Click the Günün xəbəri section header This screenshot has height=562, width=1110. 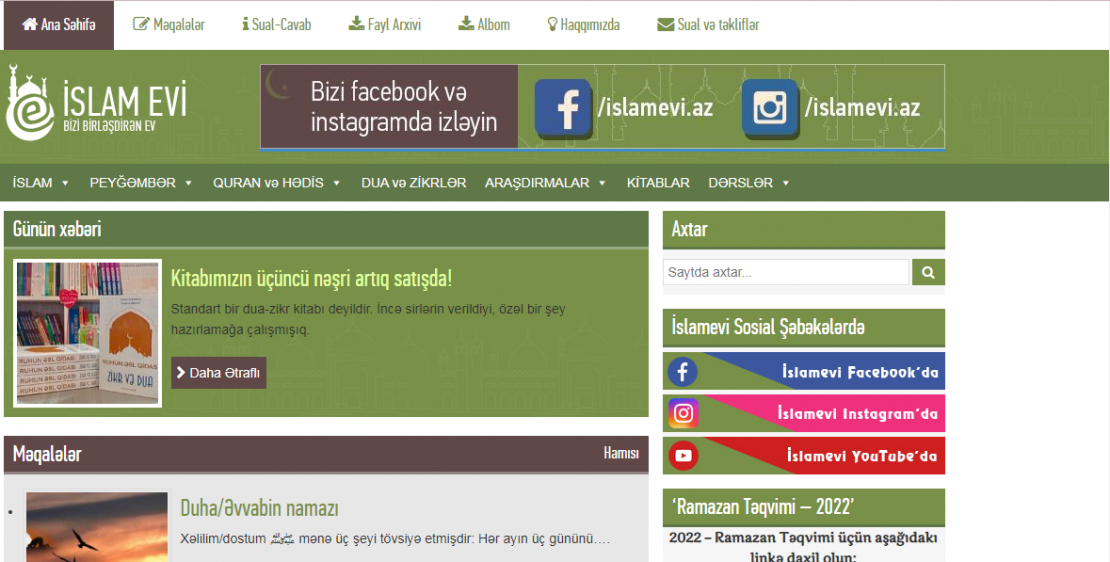[326, 229]
